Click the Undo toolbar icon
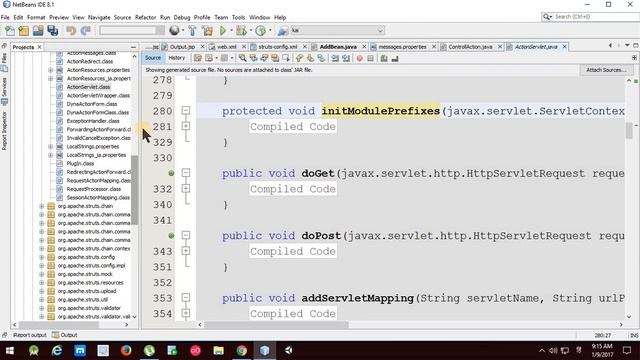The width and height of the screenshot is (640, 360). click(x=71, y=31)
